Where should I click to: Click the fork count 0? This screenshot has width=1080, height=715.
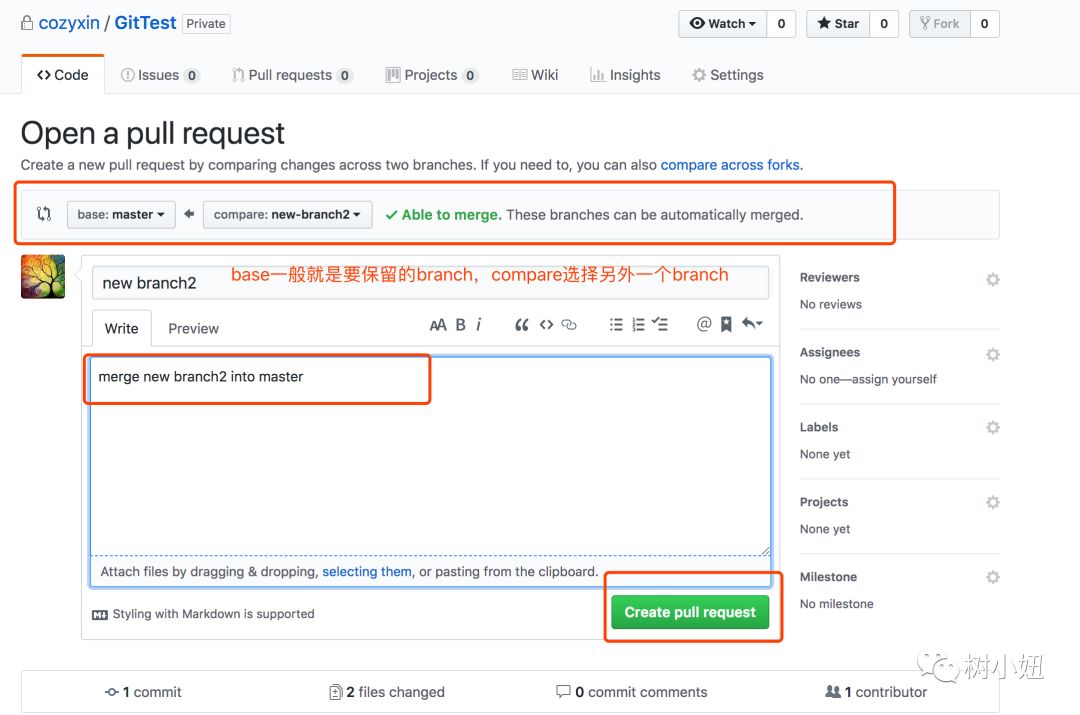click(x=984, y=23)
